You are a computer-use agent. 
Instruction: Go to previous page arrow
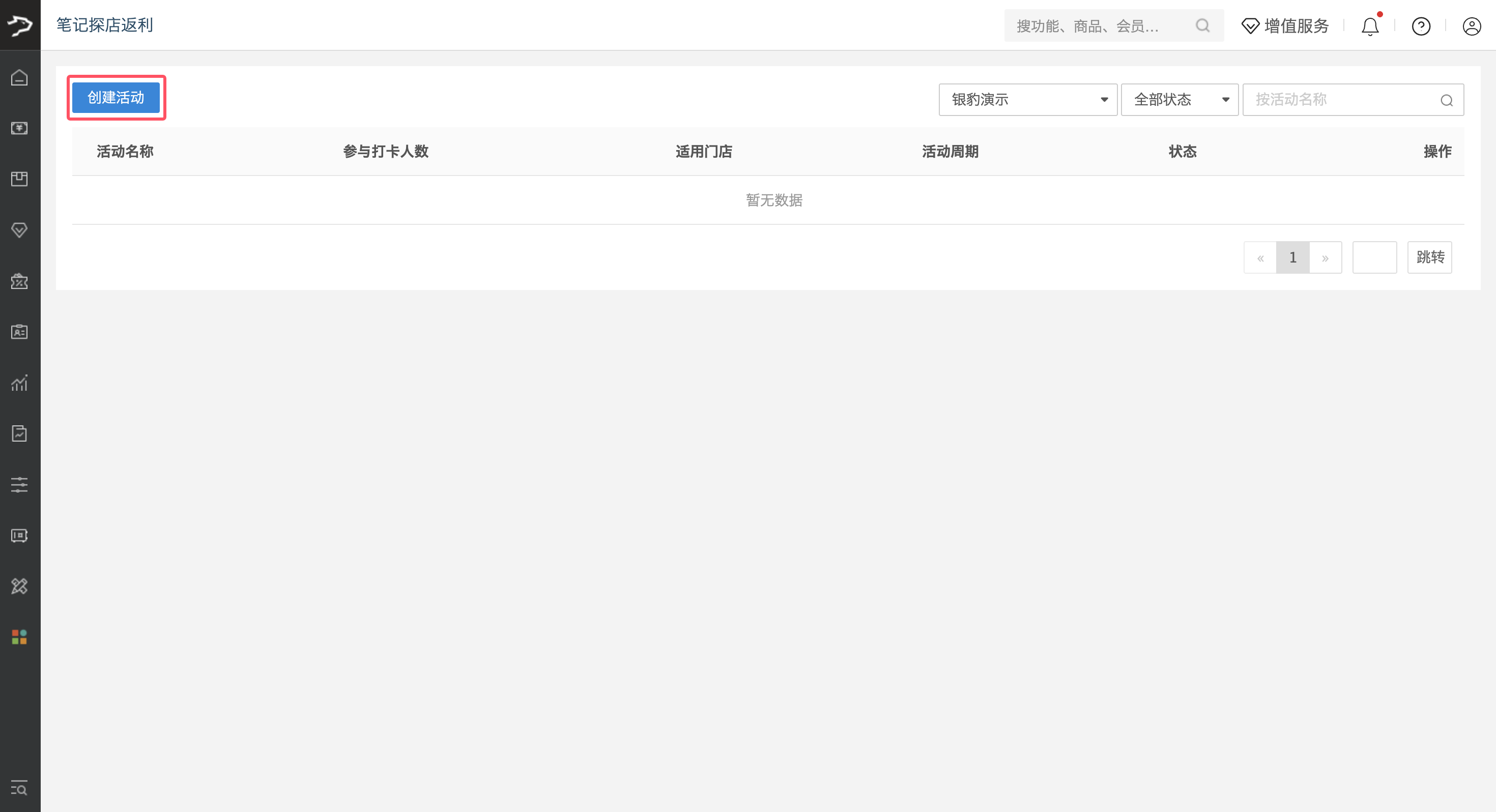[1260, 257]
